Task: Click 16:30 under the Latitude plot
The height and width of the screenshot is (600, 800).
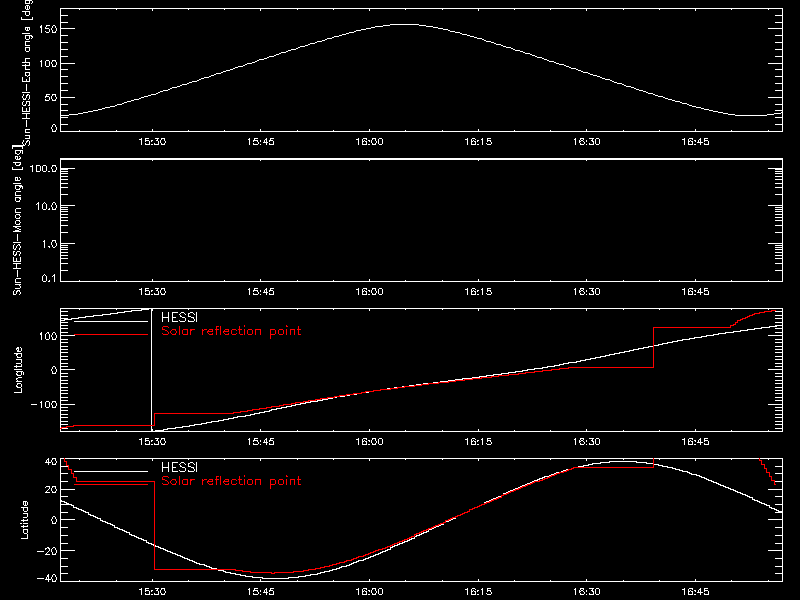Action: tap(586, 592)
